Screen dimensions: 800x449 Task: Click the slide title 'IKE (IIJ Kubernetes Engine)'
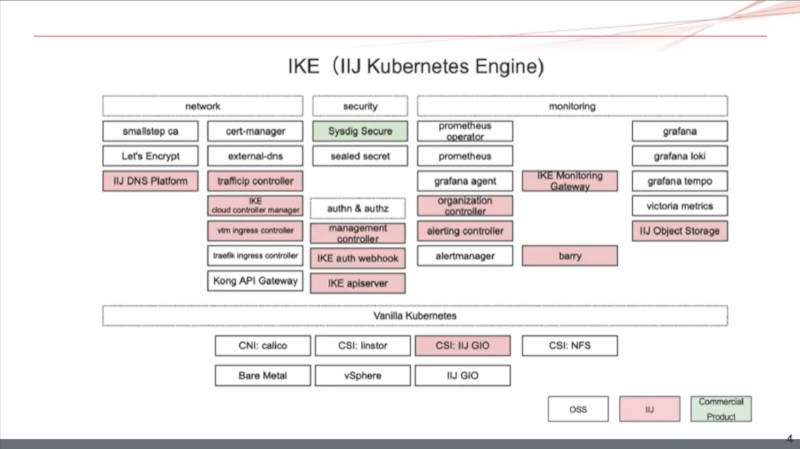click(x=416, y=66)
